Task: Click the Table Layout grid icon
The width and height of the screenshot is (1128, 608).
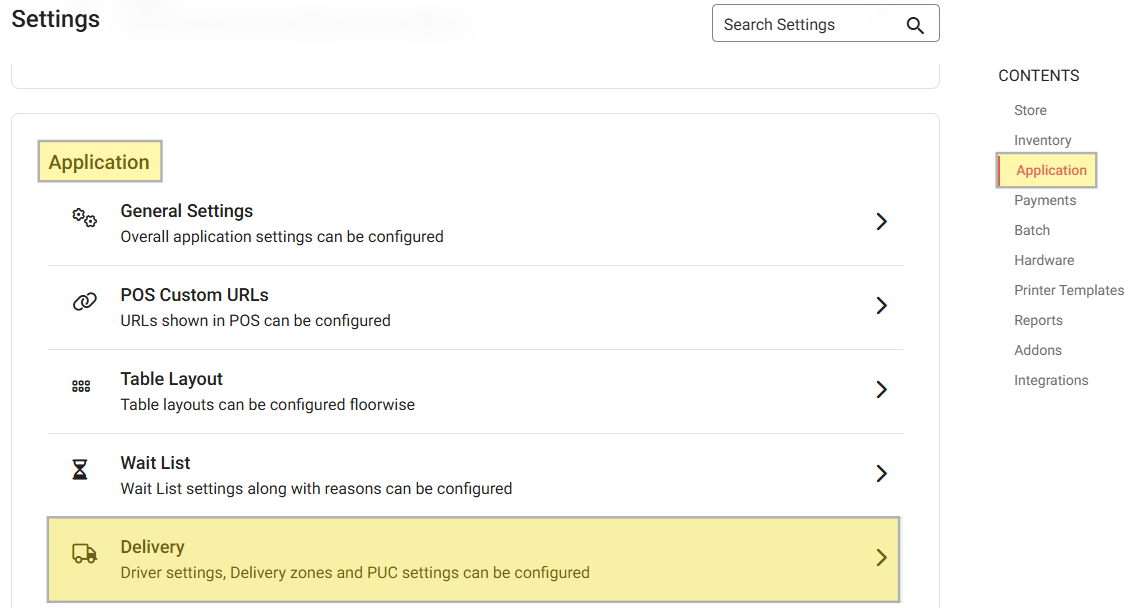Action: click(x=82, y=386)
